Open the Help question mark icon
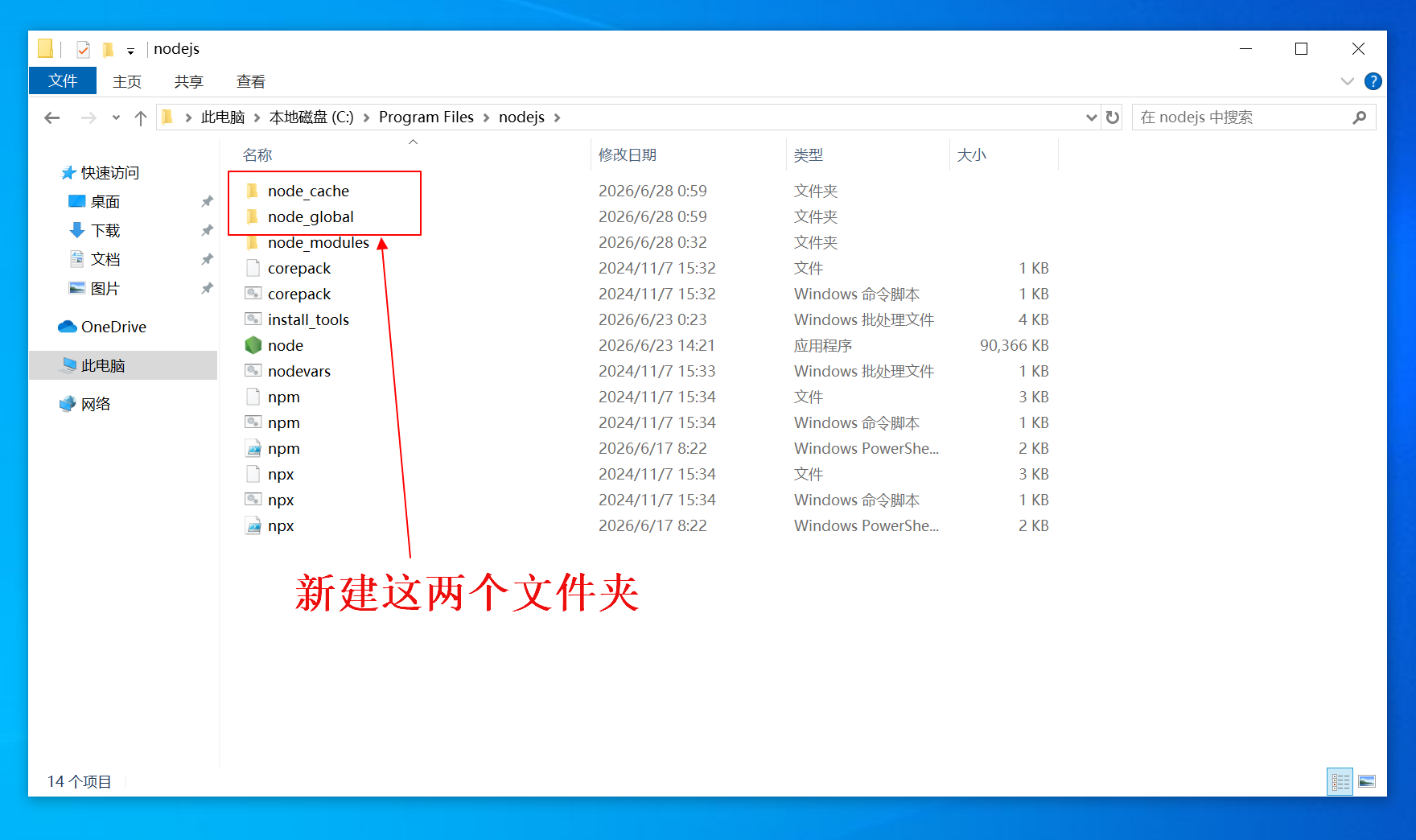 click(x=1373, y=81)
